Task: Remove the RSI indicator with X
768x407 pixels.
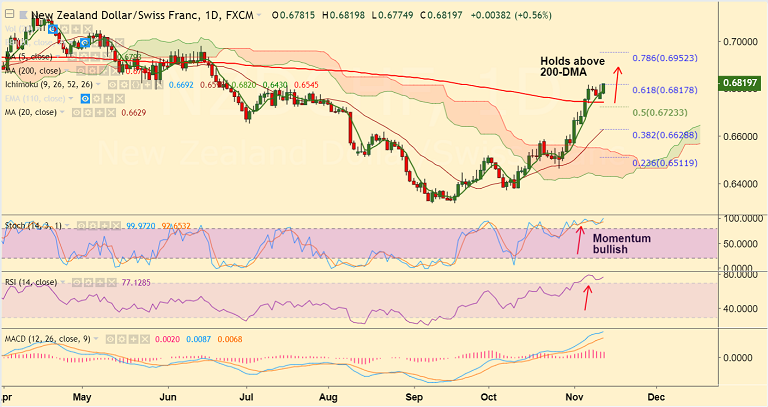Action: 111,283
